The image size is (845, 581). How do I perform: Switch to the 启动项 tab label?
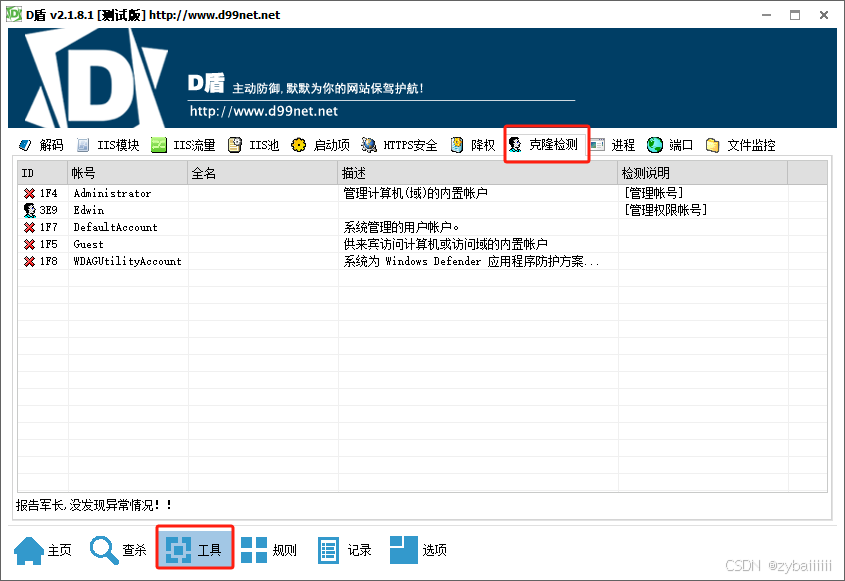(x=331, y=145)
